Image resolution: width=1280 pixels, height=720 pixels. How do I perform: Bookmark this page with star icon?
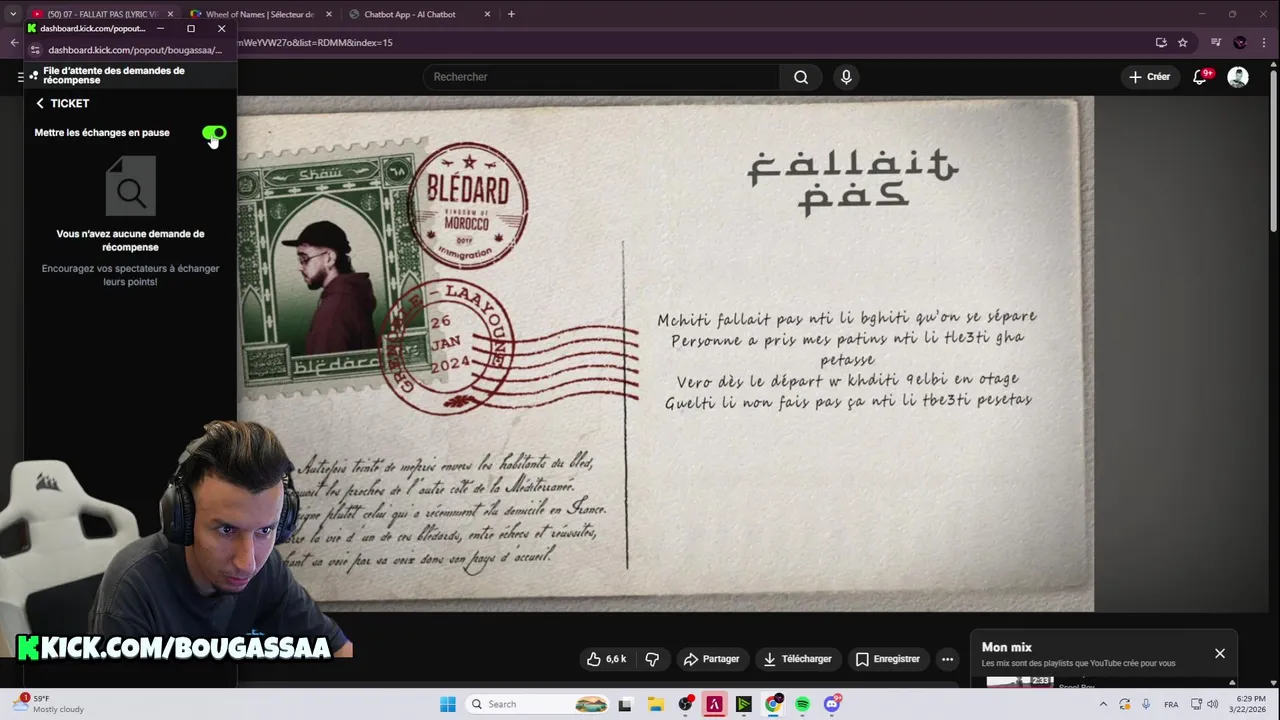[1183, 43]
